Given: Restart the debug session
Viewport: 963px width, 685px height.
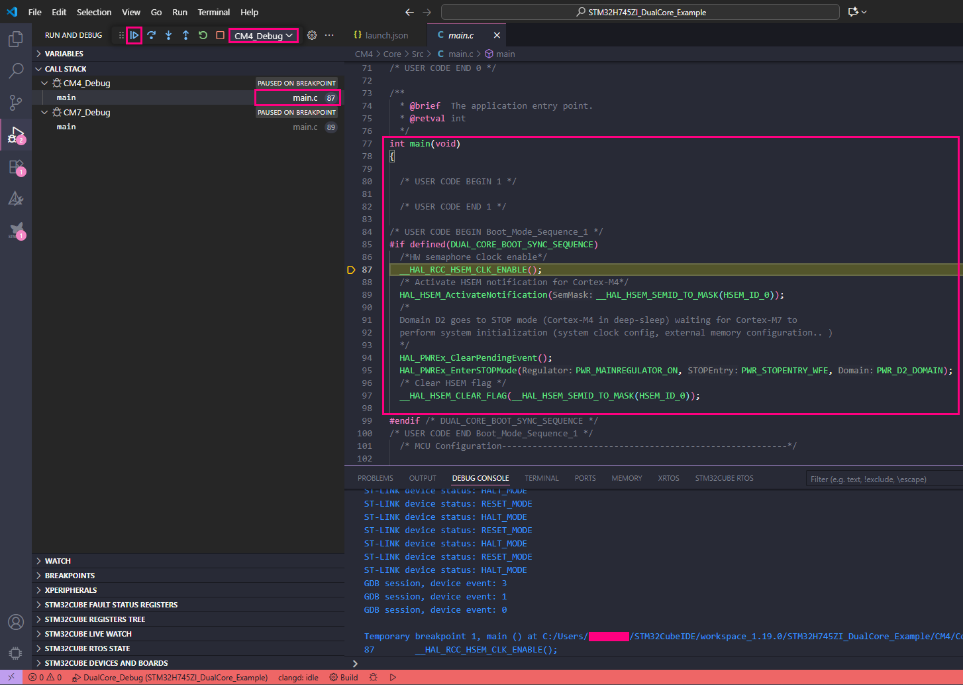Looking at the screenshot, I should pyautogui.click(x=203, y=35).
